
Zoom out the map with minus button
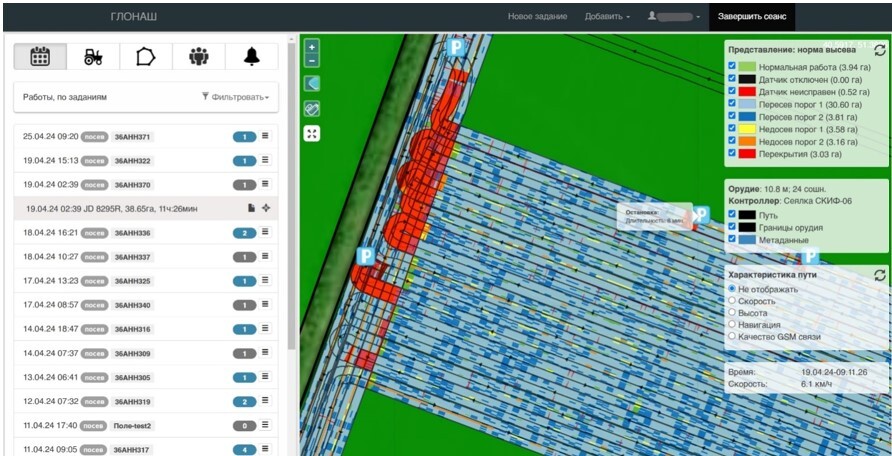[312, 60]
